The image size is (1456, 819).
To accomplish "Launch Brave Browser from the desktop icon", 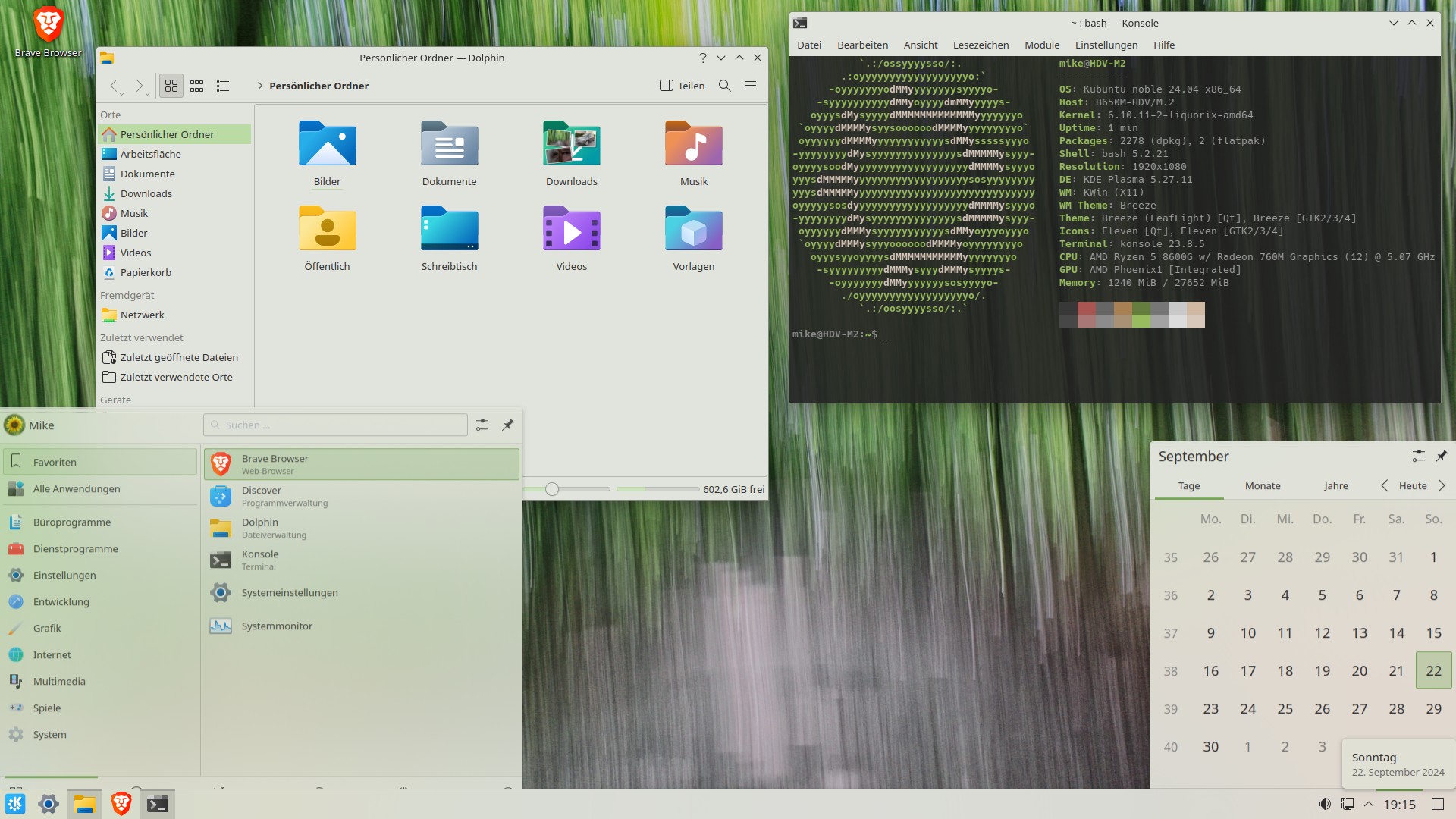I will (x=47, y=23).
